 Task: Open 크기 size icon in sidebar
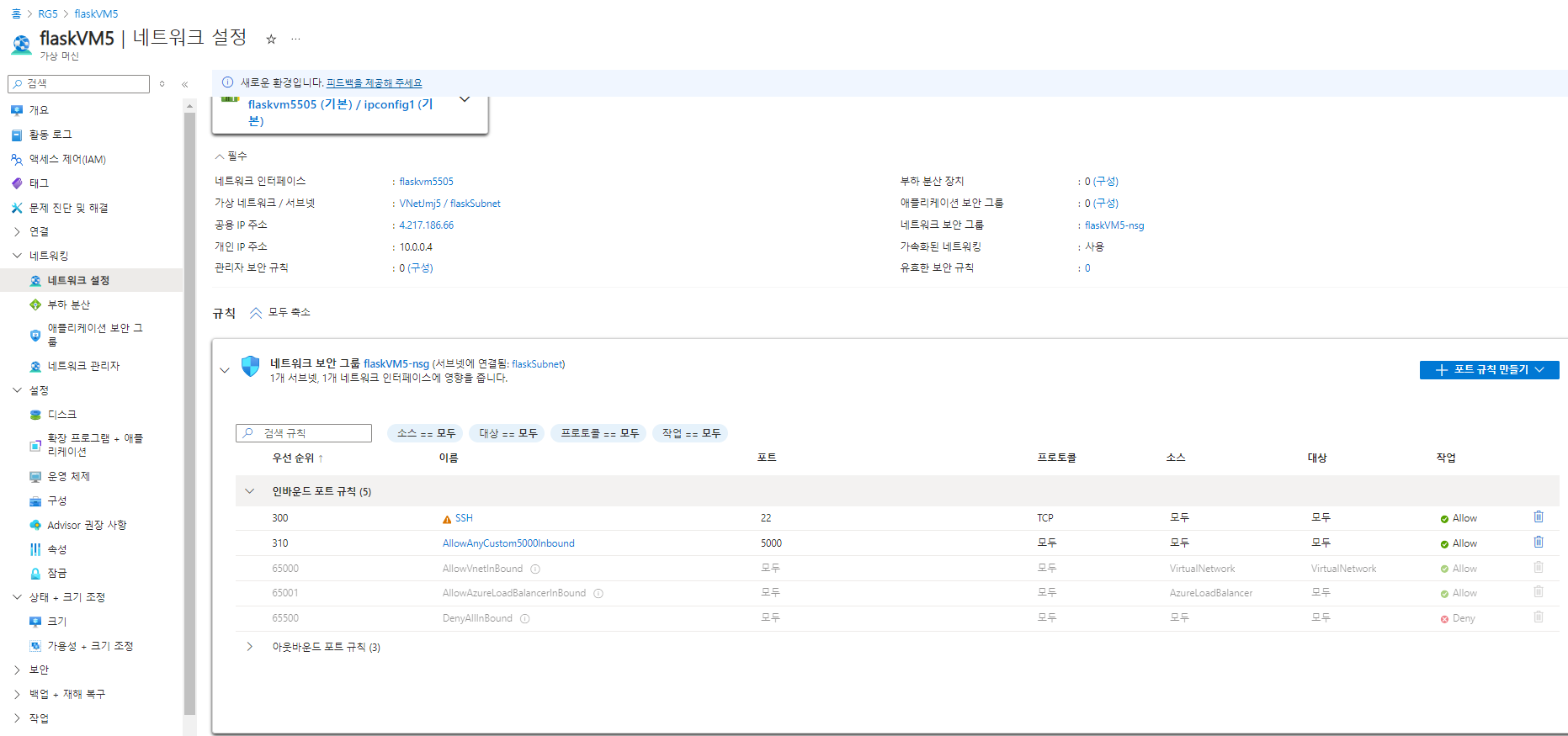point(35,622)
